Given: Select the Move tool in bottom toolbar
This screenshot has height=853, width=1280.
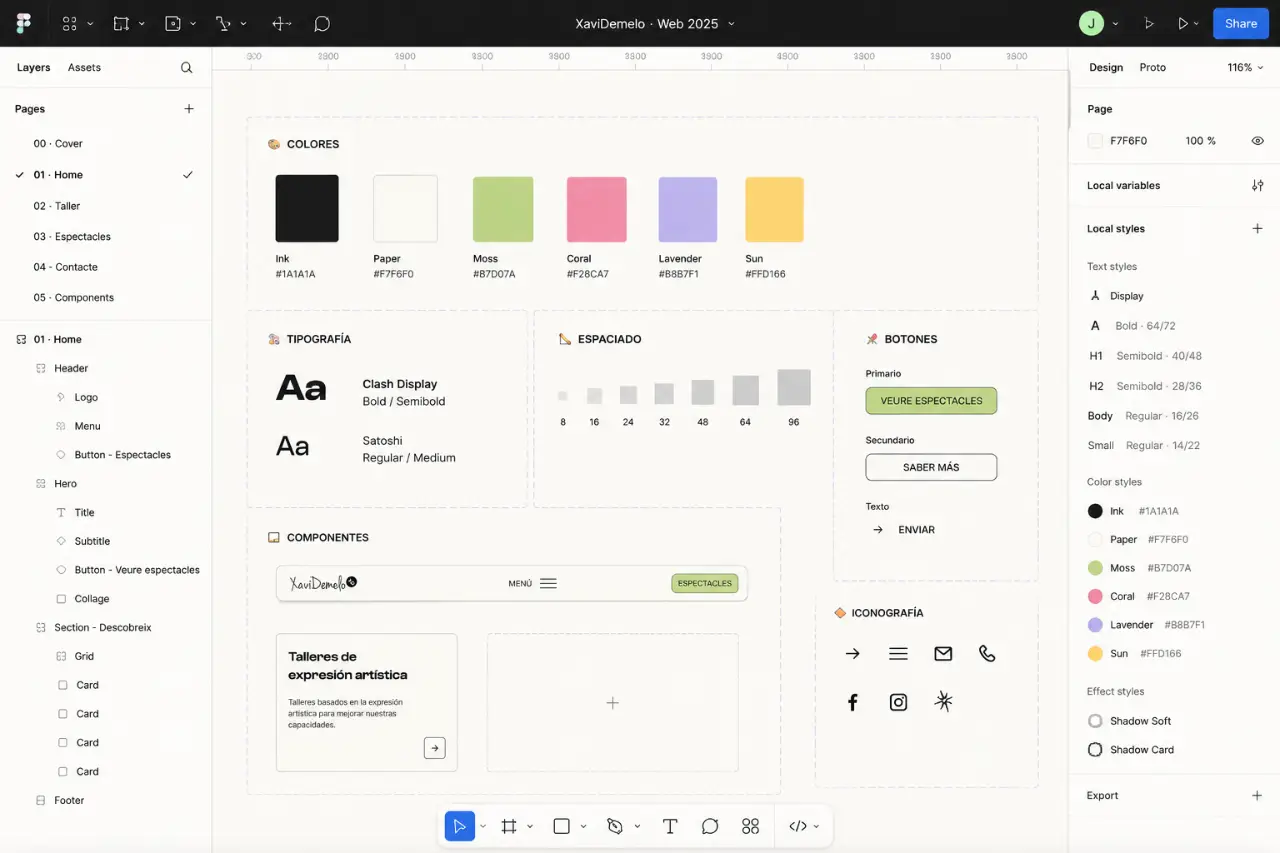Looking at the screenshot, I should point(460,826).
